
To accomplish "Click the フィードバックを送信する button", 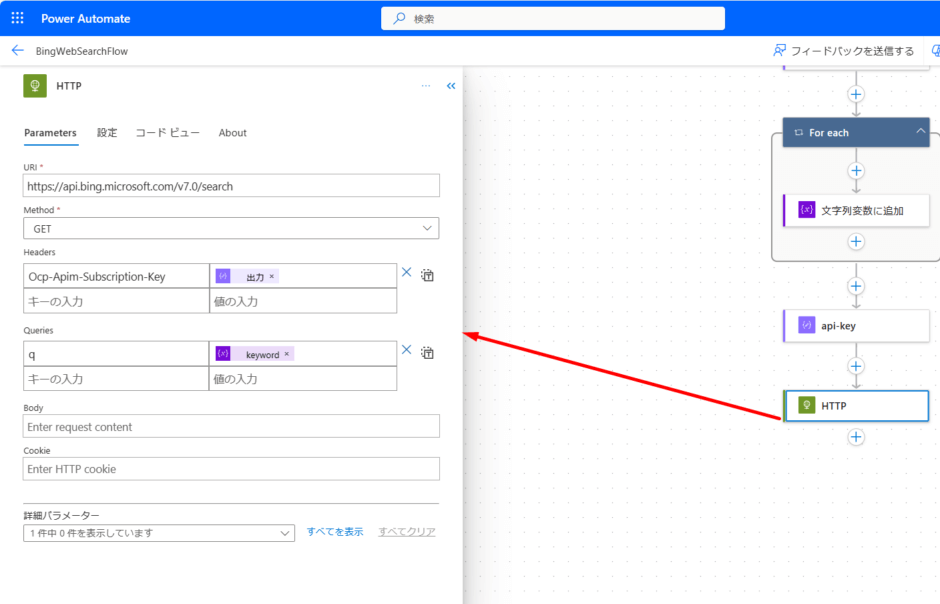I will (x=852, y=50).
